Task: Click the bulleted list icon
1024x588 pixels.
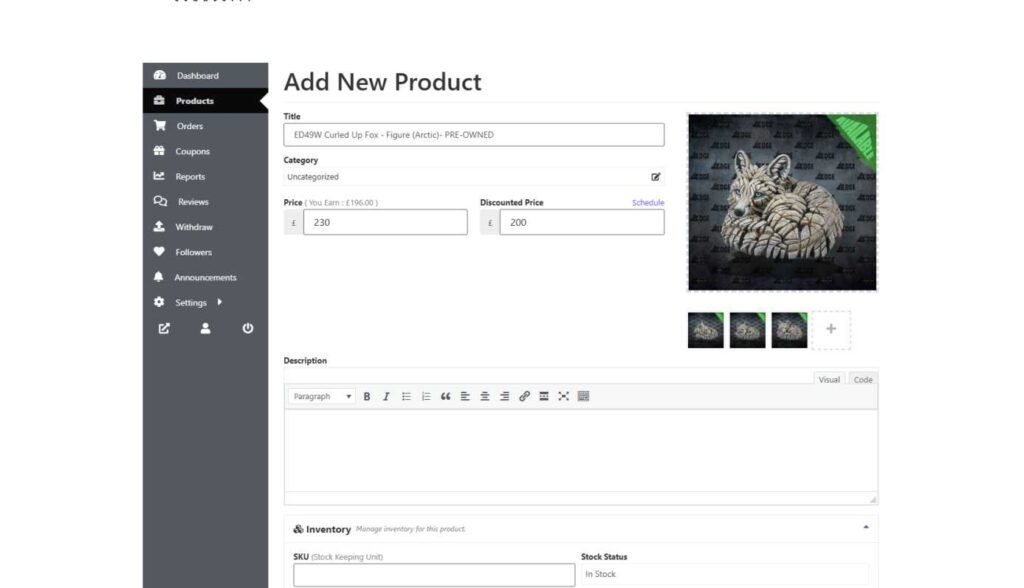Action: (406, 397)
